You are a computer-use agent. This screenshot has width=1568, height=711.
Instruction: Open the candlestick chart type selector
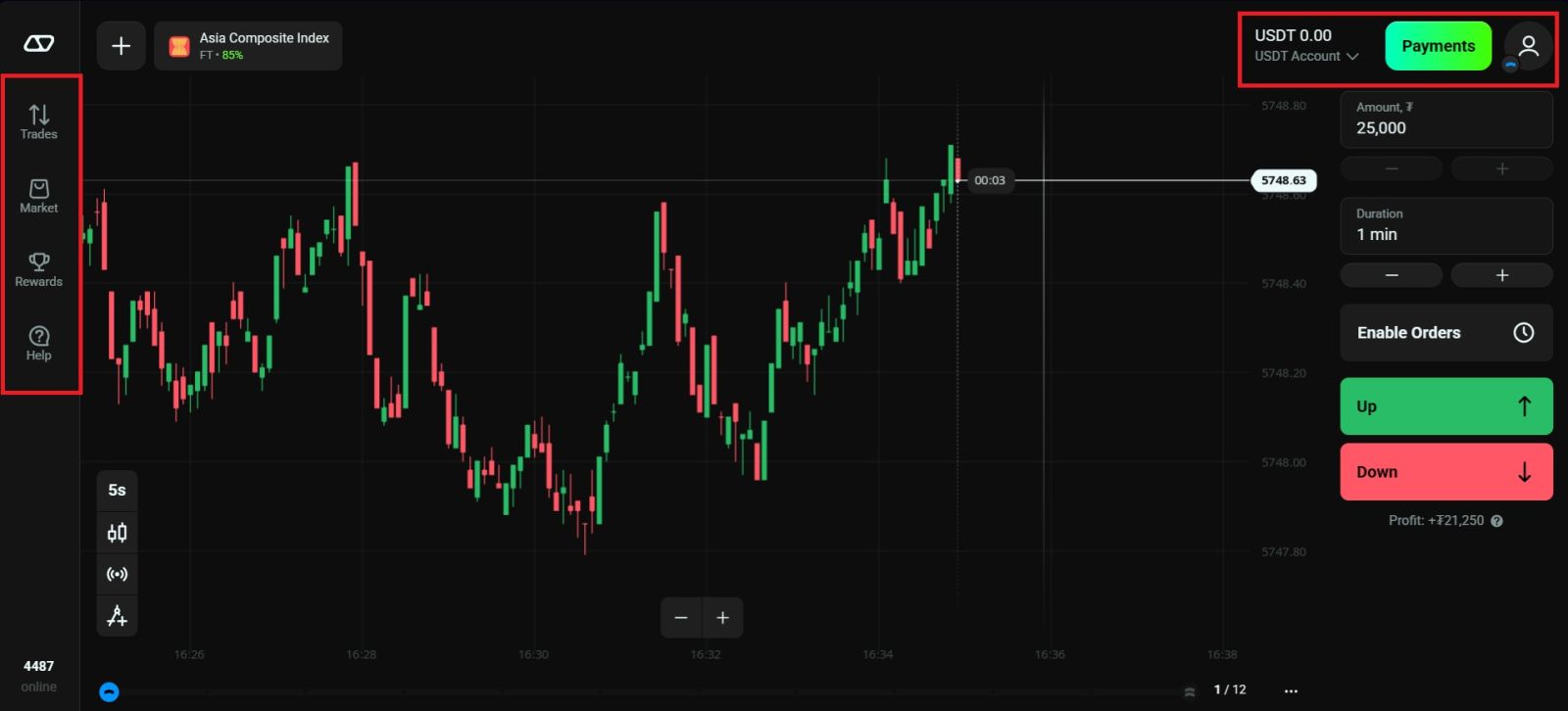pyautogui.click(x=117, y=533)
